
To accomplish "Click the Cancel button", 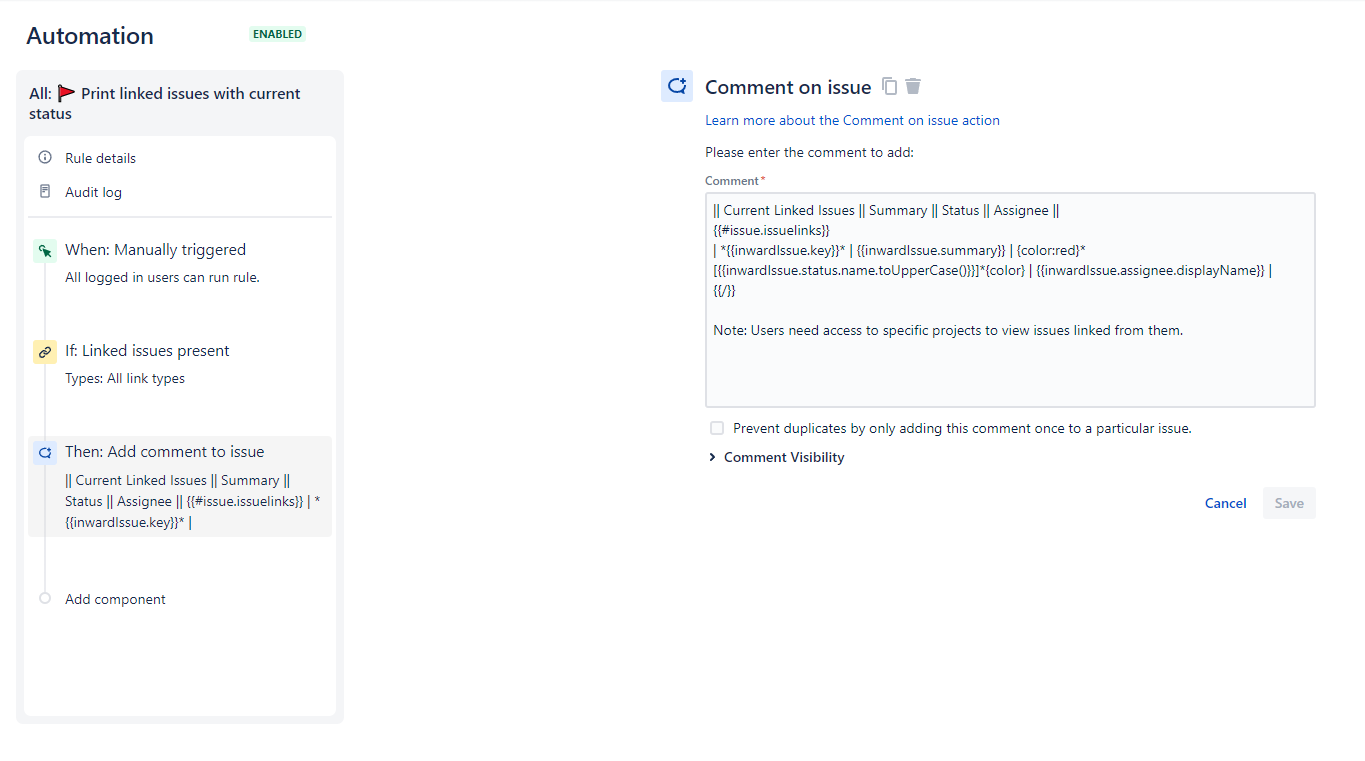I will pos(1225,503).
